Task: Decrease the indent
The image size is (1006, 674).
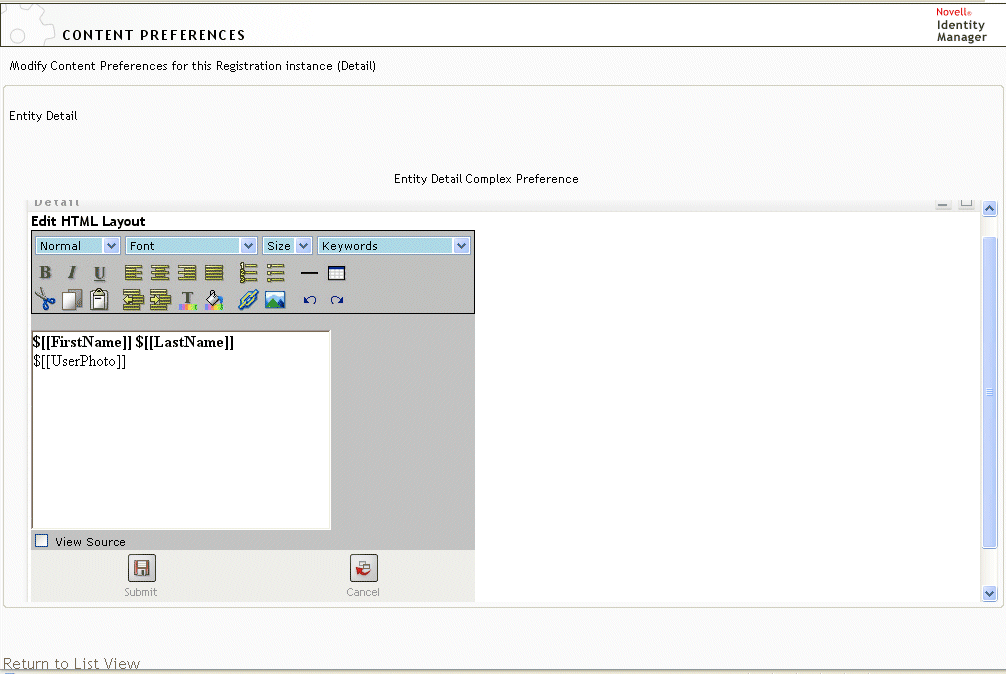Action: [x=133, y=299]
